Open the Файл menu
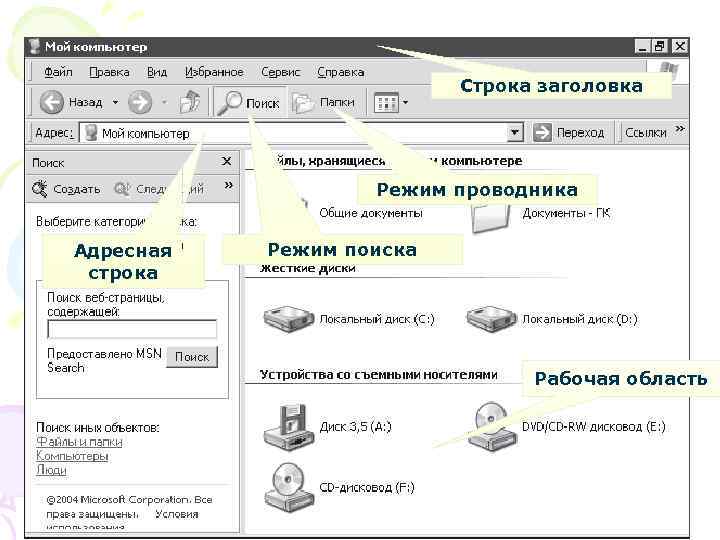 (x=58, y=72)
